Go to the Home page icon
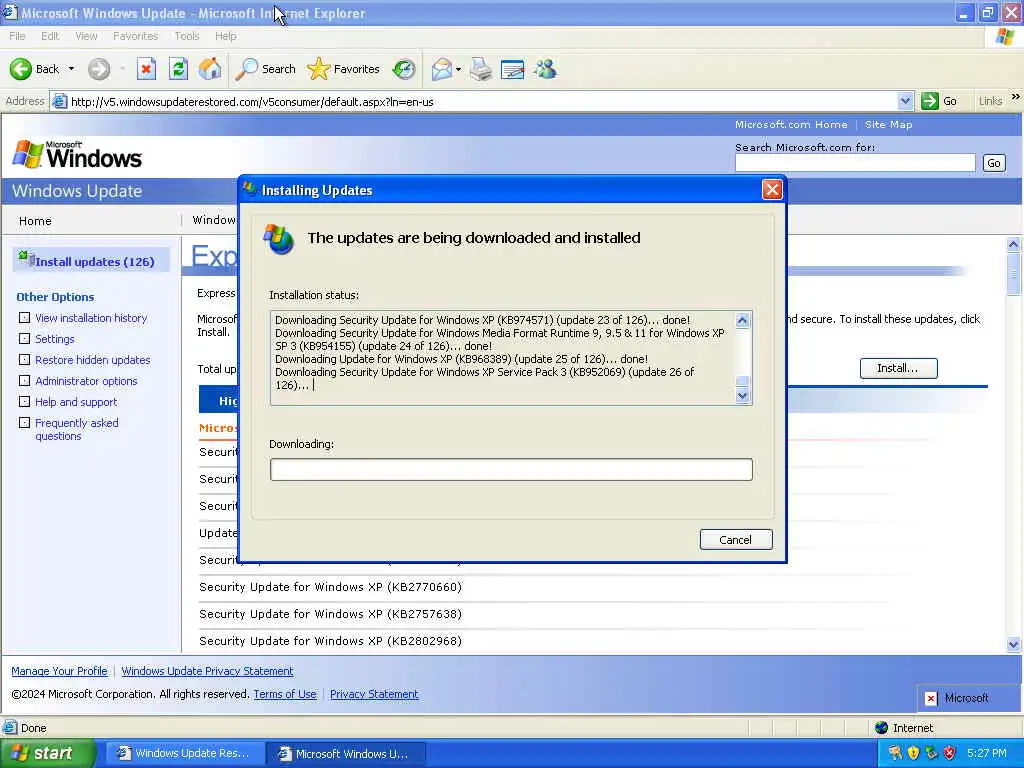The image size is (1024, 768). pos(210,69)
